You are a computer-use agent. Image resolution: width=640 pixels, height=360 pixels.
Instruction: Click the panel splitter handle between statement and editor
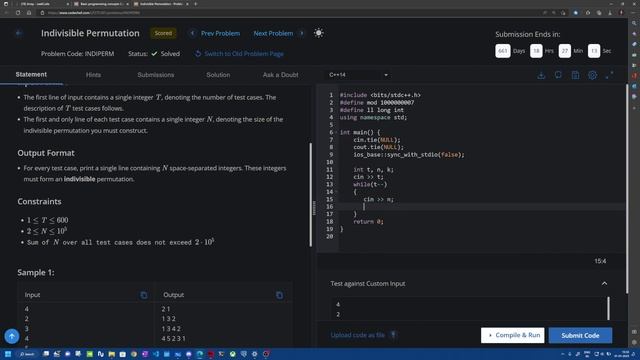click(x=314, y=208)
